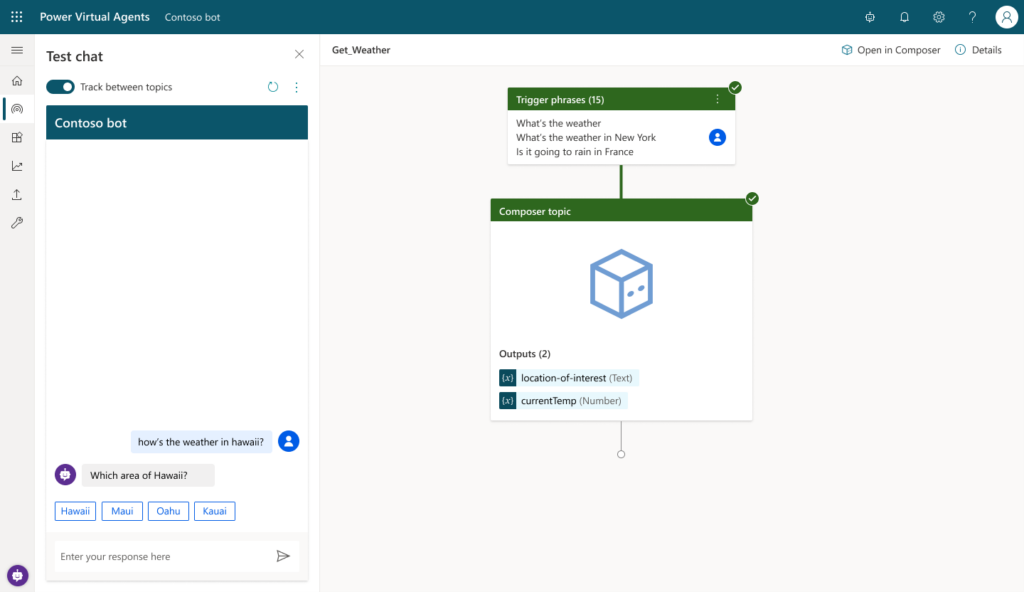Viewport: 1024px width, 592px height.
Task: Open Manage settings with the wrench icon
Action: click(x=16, y=222)
